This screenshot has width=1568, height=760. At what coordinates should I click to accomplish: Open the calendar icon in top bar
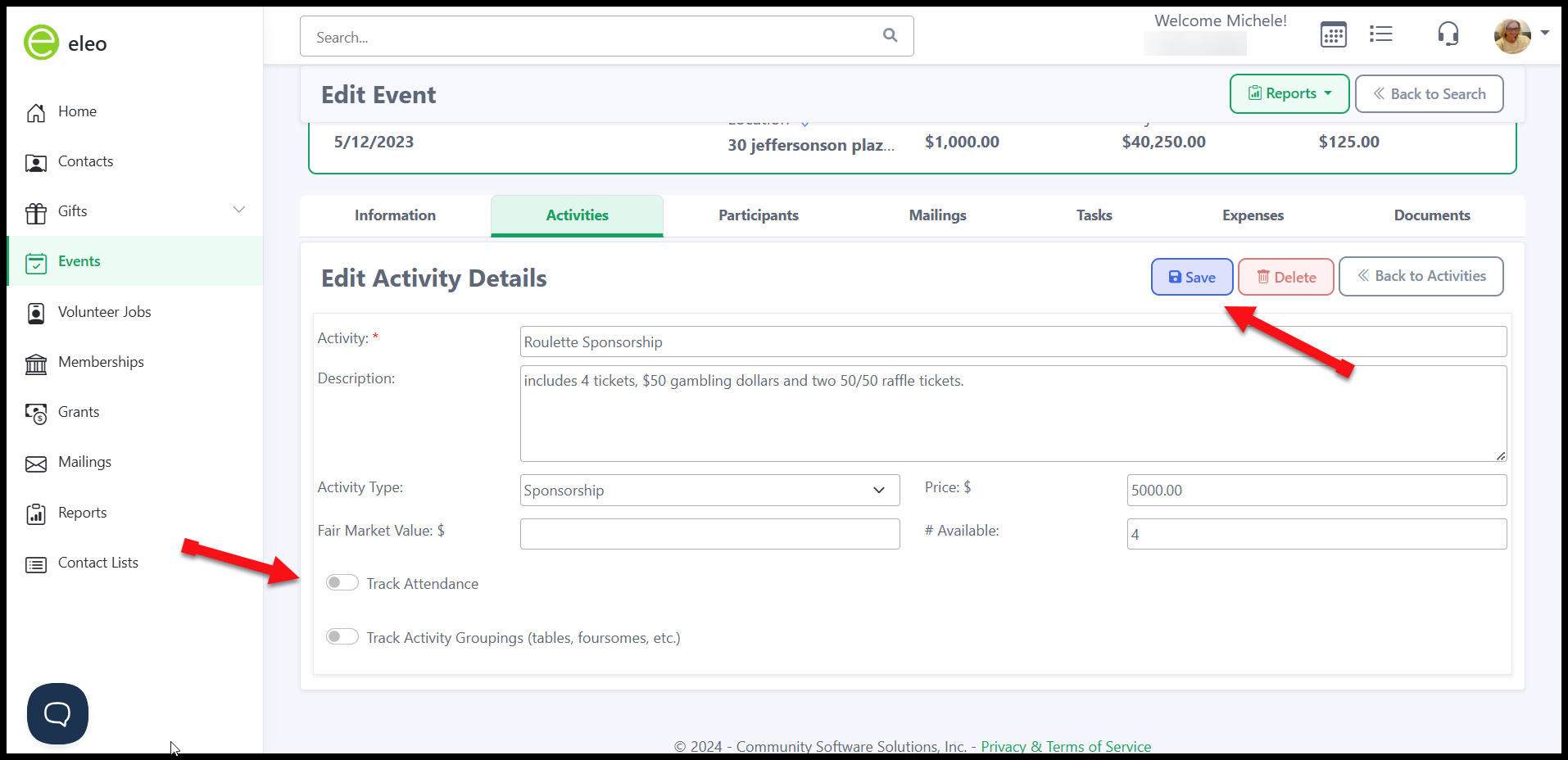pyautogui.click(x=1334, y=34)
